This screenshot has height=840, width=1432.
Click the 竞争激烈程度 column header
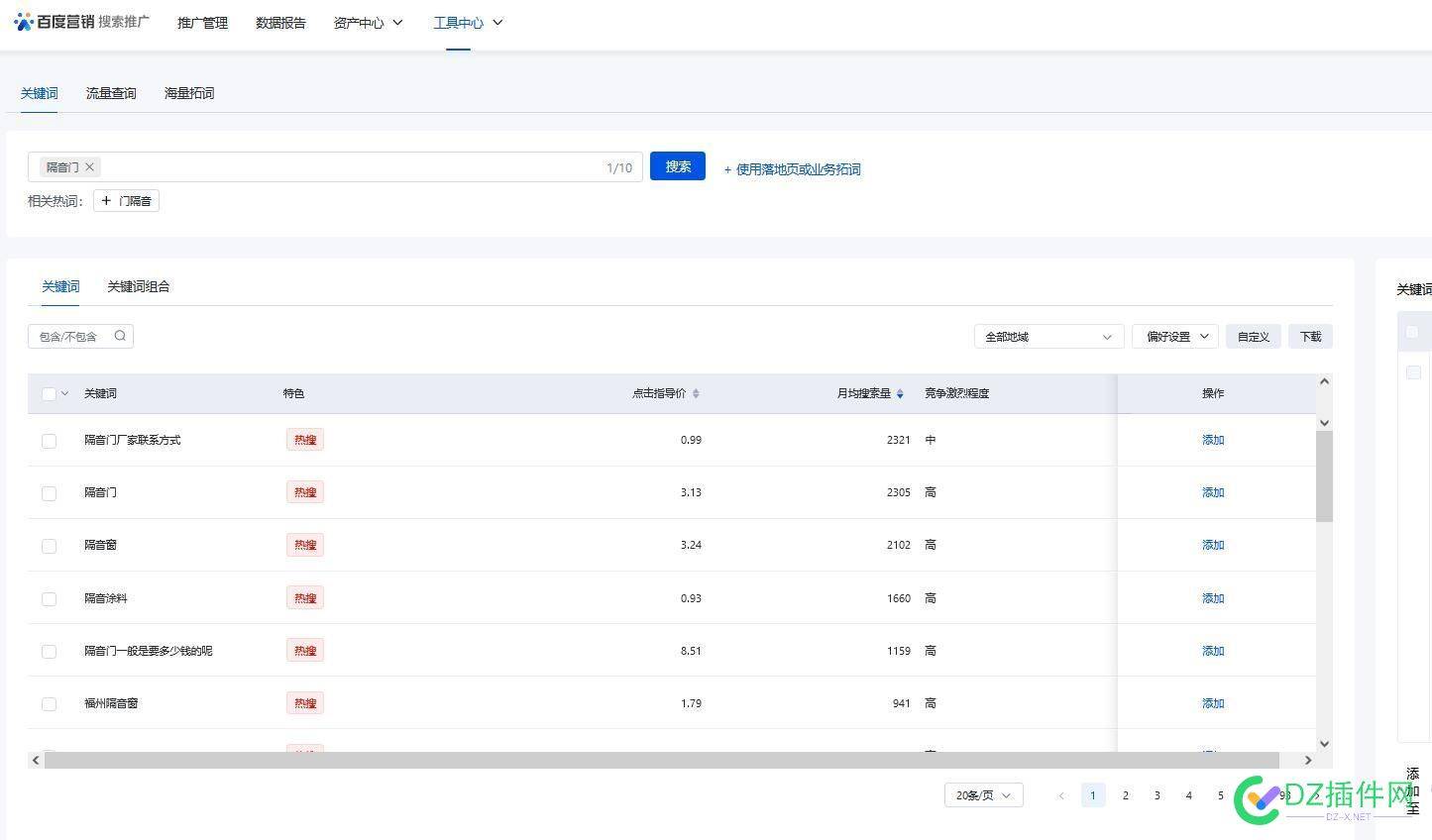pos(956,393)
